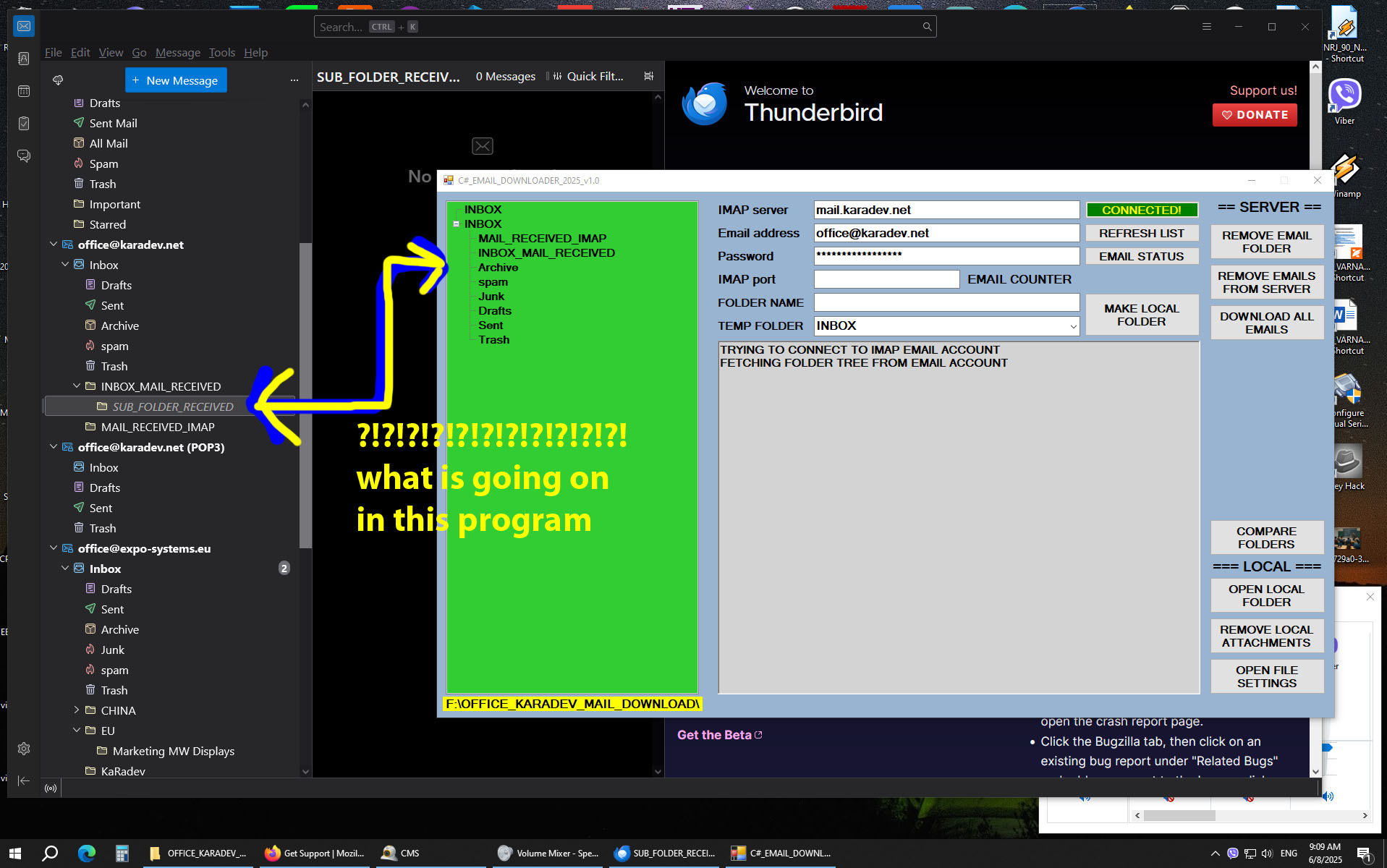Click message list display options icon
Viewport: 1387px width, 868px height.
(649, 77)
